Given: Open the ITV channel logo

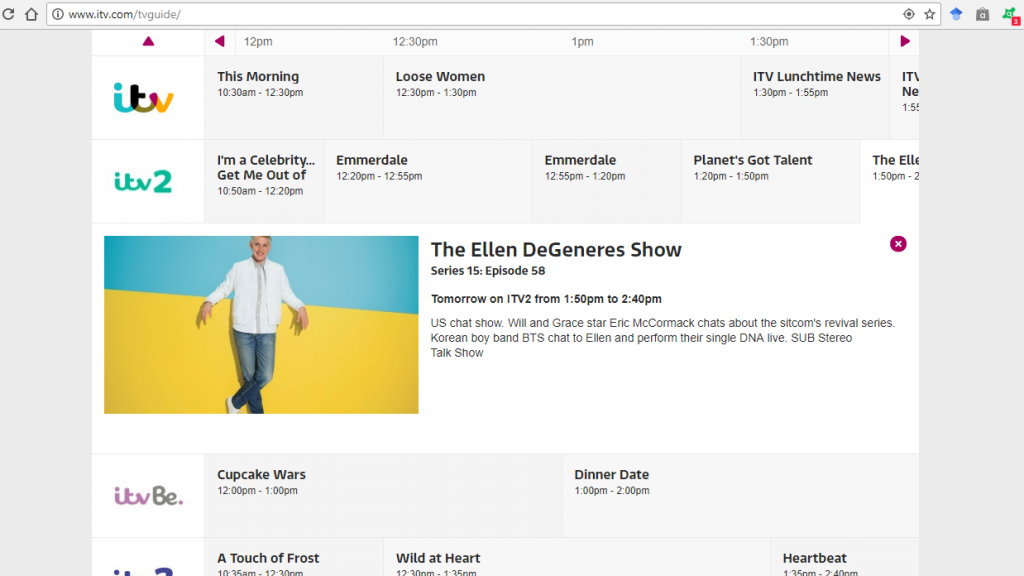Looking at the screenshot, I should coord(144,98).
